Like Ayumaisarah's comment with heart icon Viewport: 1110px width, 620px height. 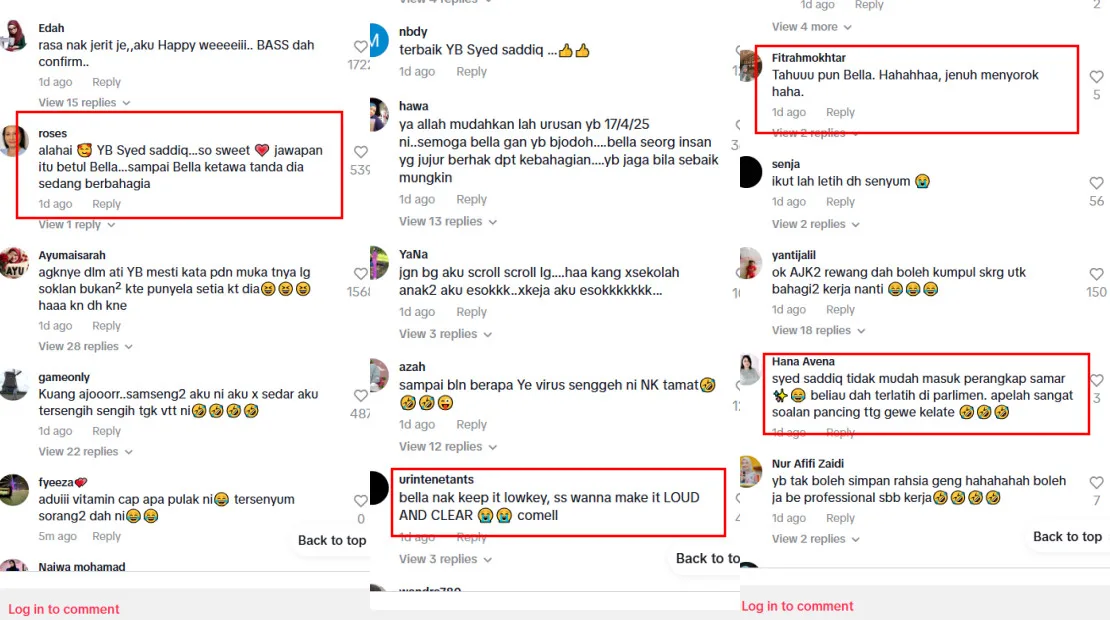(361, 273)
